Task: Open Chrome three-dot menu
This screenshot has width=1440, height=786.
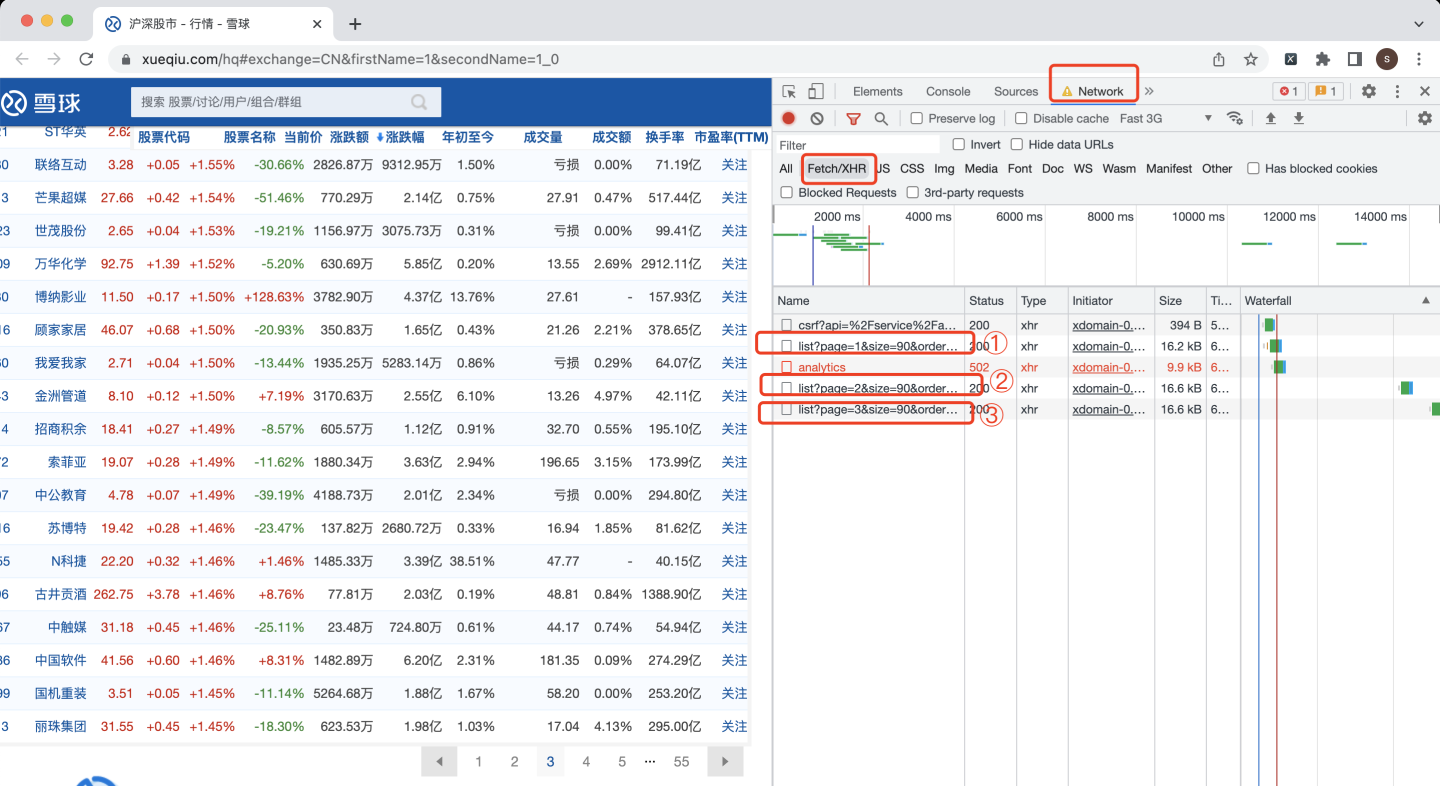Action: (1419, 59)
